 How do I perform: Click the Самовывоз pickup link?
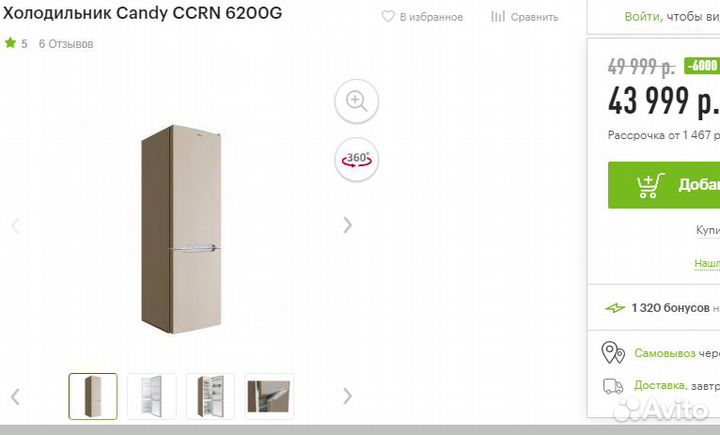(x=665, y=353)
